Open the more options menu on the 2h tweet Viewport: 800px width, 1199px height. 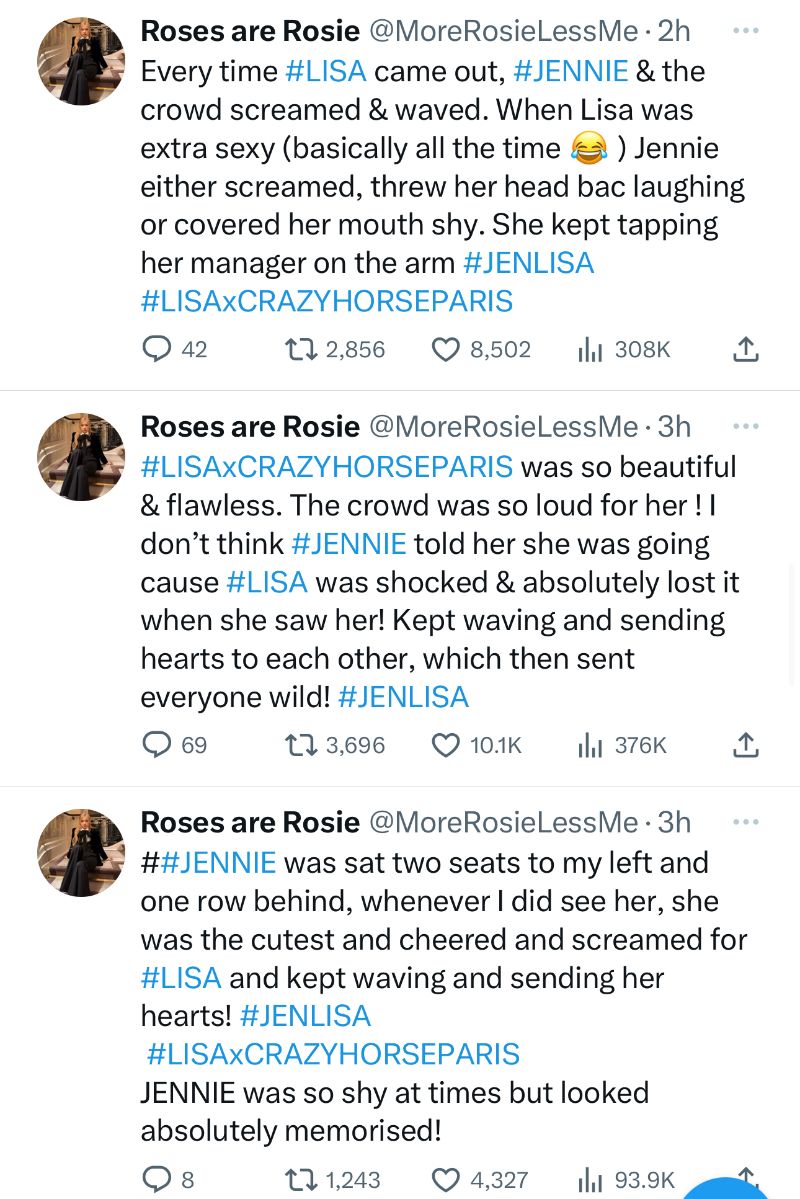tap(746, 30)
